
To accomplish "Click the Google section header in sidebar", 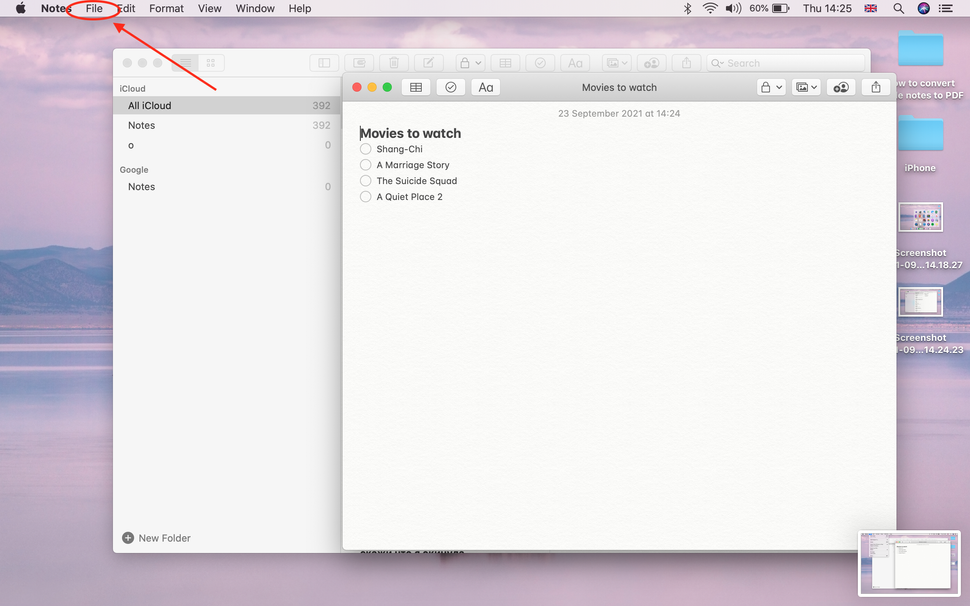I will tap(134, 169).
